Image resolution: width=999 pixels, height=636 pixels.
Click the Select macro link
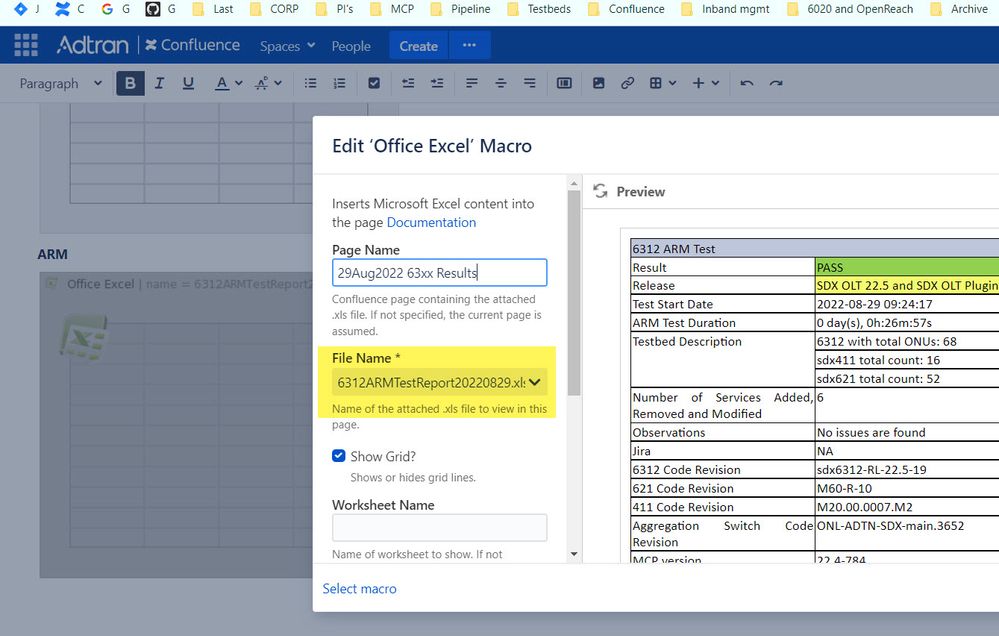coord(359,588)
